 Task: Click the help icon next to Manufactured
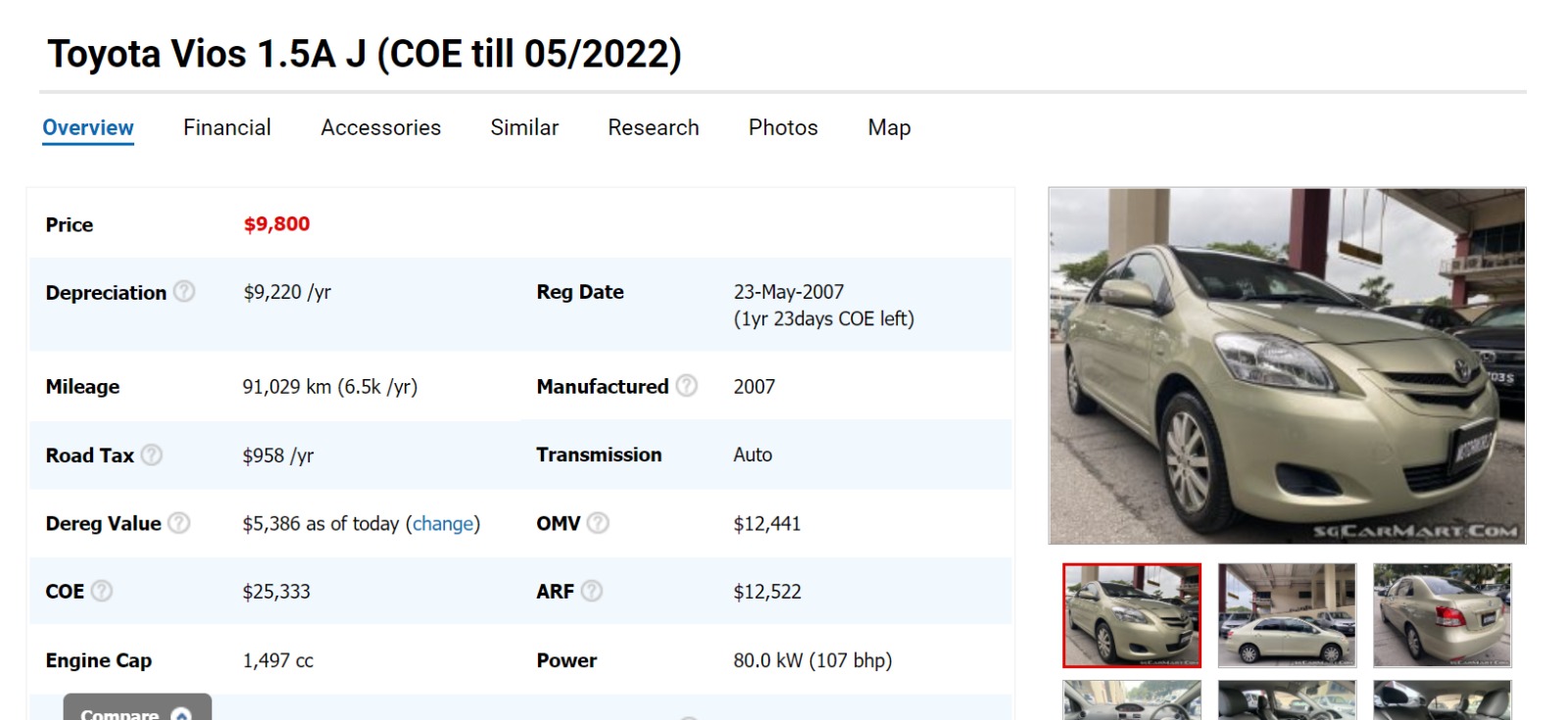pos(687,386)
